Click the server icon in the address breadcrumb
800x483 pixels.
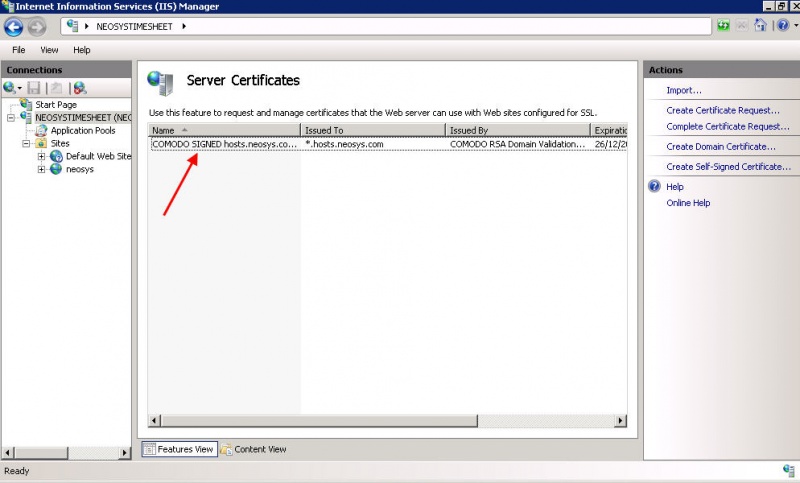tap(72, 26)
